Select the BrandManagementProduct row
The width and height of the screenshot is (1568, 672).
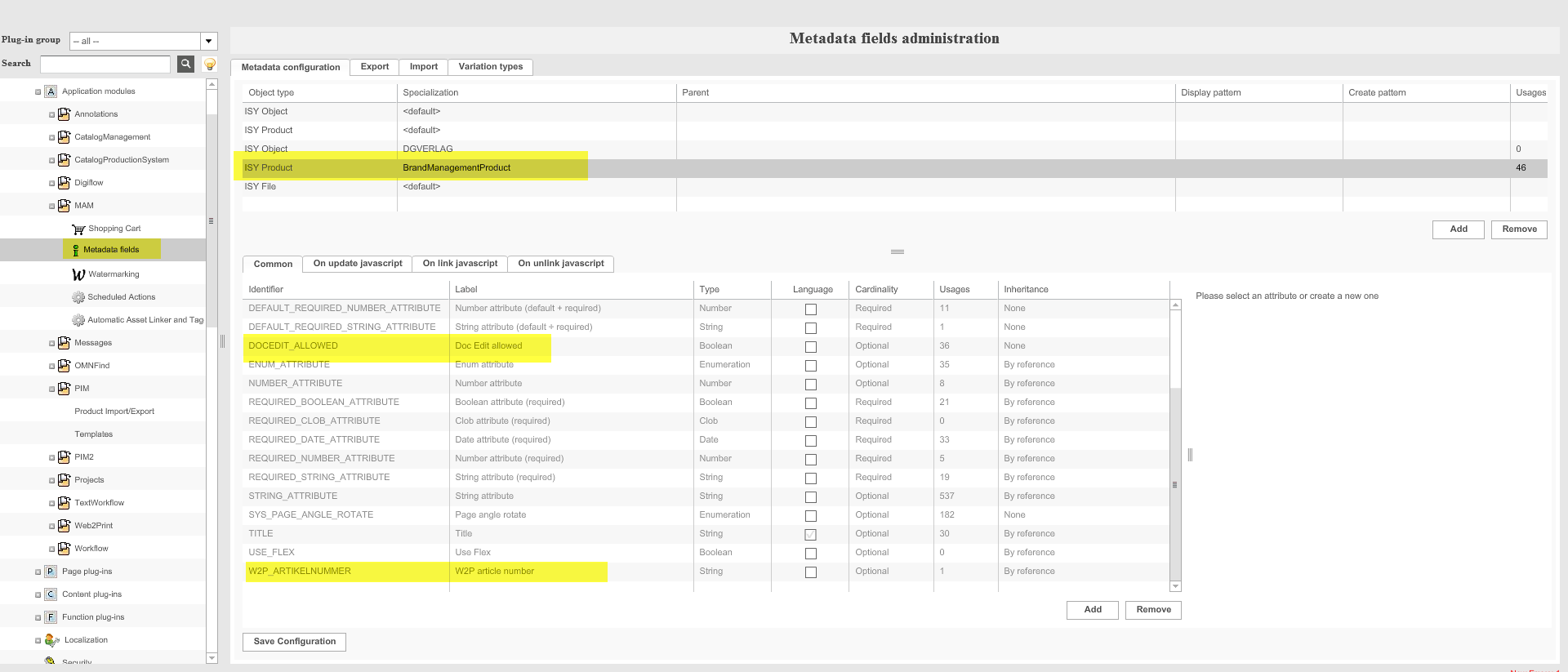[894, 168]
